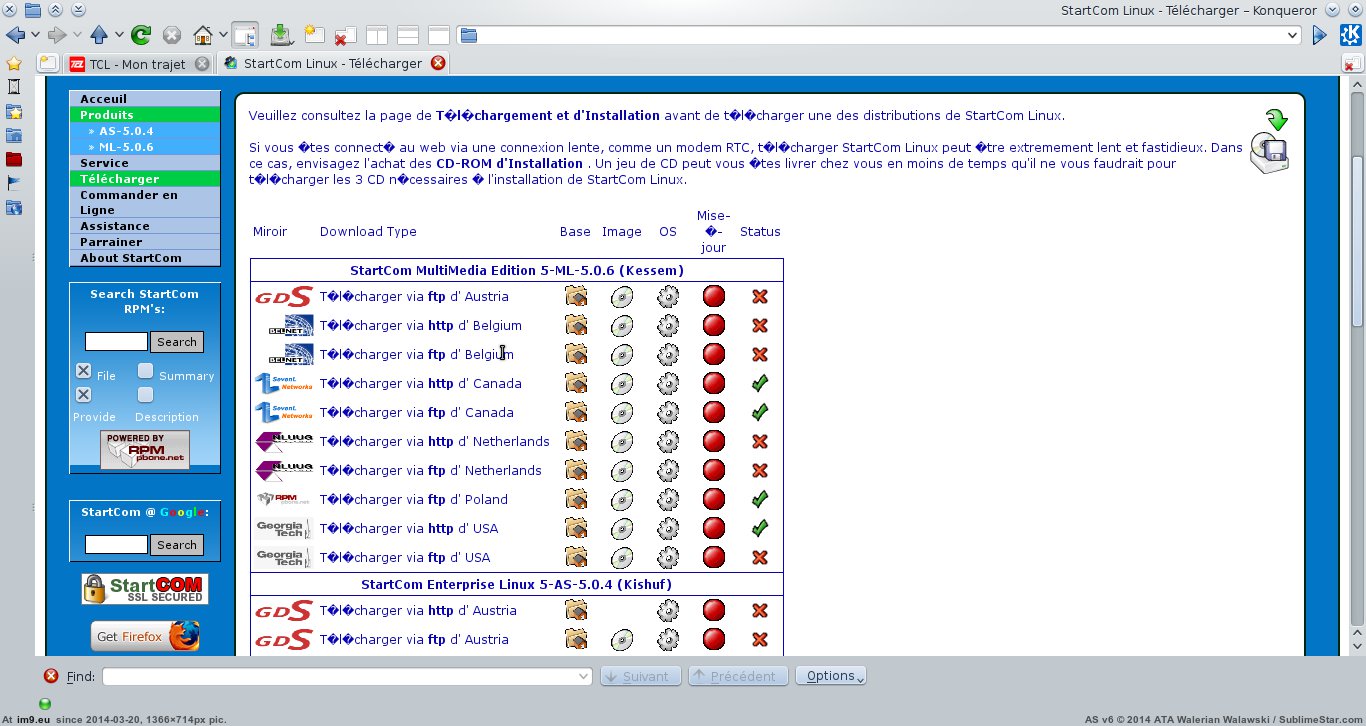Image resolution: width=1366 pixels, height=726 pixels.
Task: Enable the Summary checkbox
Action: coord(145,371)
